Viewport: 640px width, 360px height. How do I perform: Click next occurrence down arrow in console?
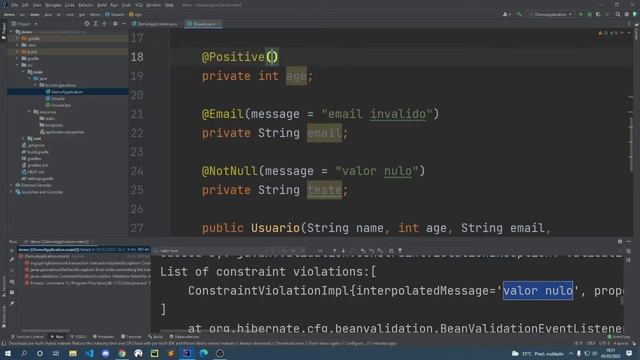click(343, 251)
